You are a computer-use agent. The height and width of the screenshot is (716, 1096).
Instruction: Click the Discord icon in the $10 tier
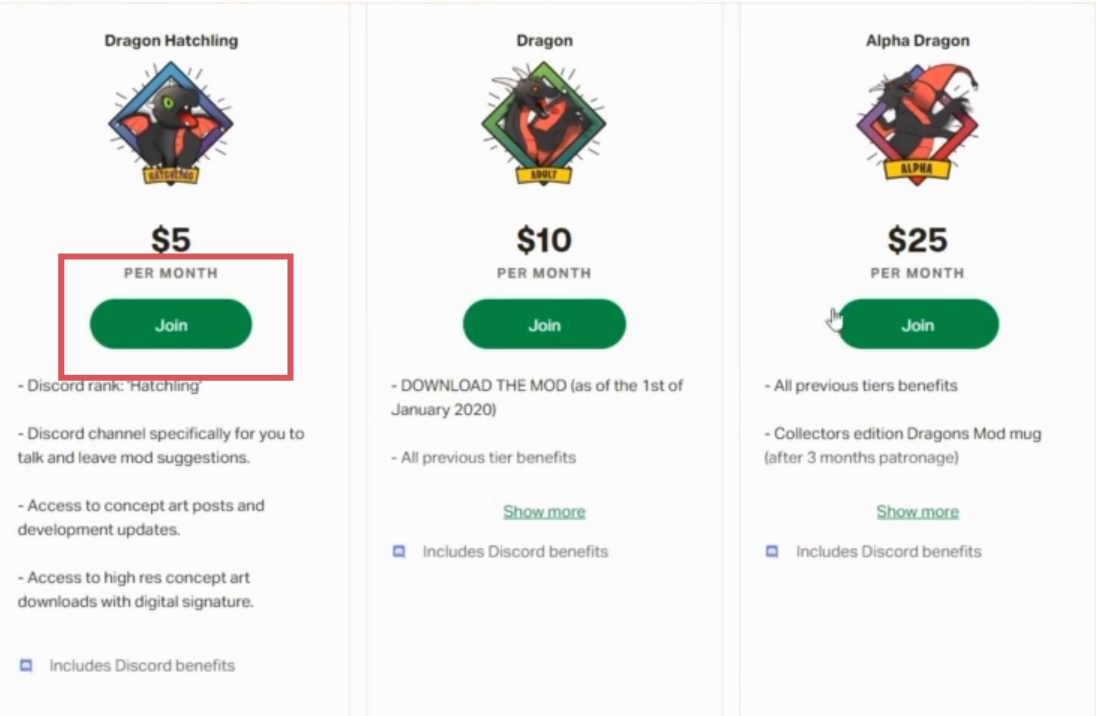pyautogui.click(x=399, y=551)
